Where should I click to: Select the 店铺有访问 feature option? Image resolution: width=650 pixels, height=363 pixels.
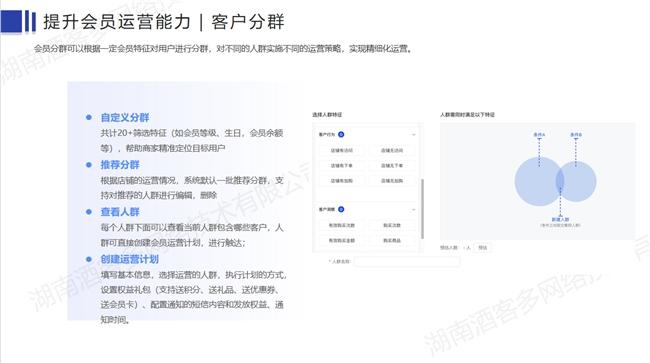342,150
